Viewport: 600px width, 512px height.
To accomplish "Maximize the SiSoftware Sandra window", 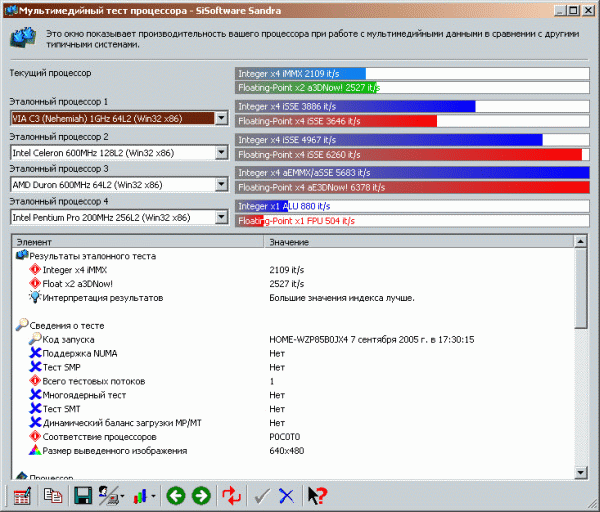I will (573, 10).
